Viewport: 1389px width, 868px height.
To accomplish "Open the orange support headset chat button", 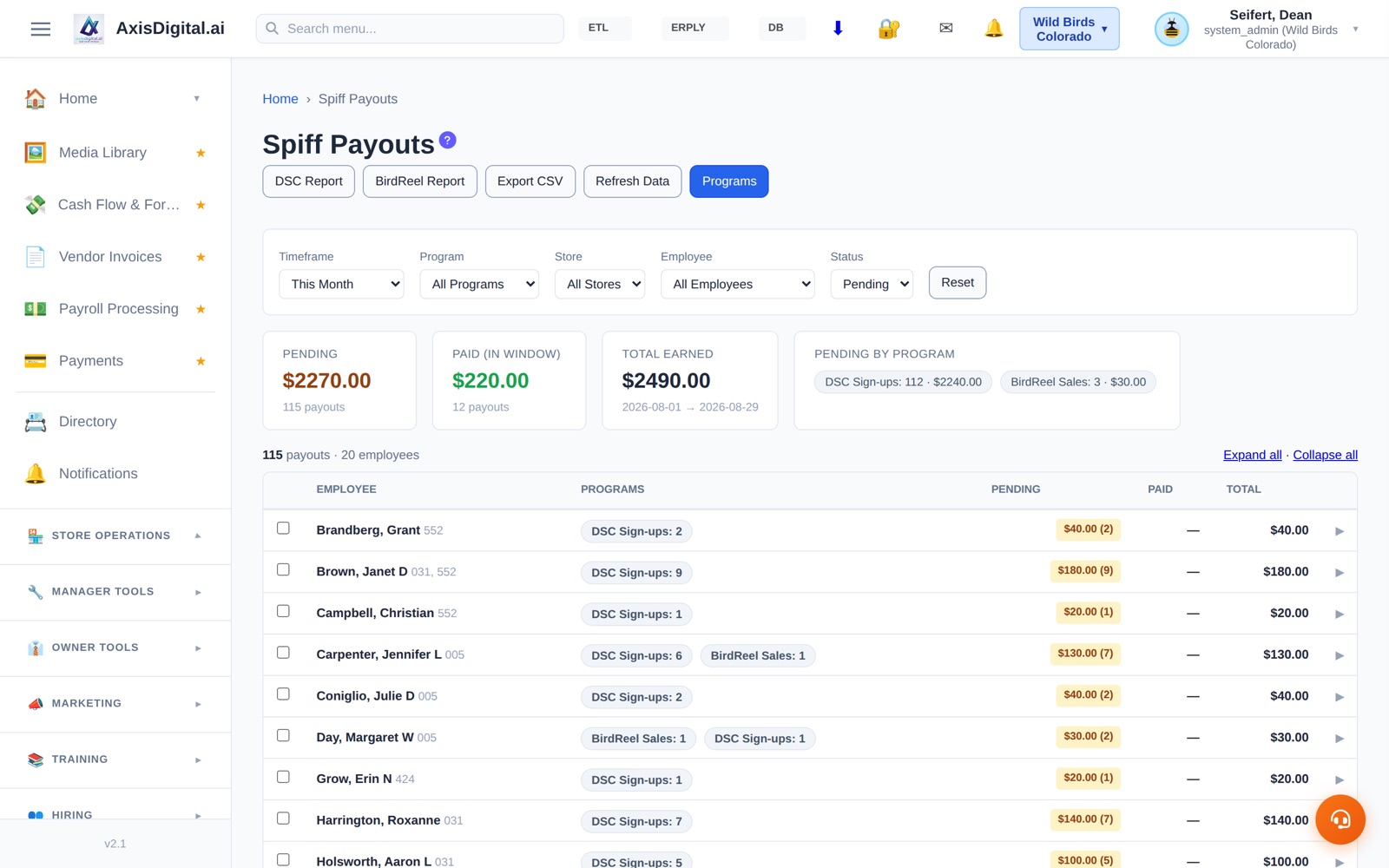I will tap(1340, 819).
